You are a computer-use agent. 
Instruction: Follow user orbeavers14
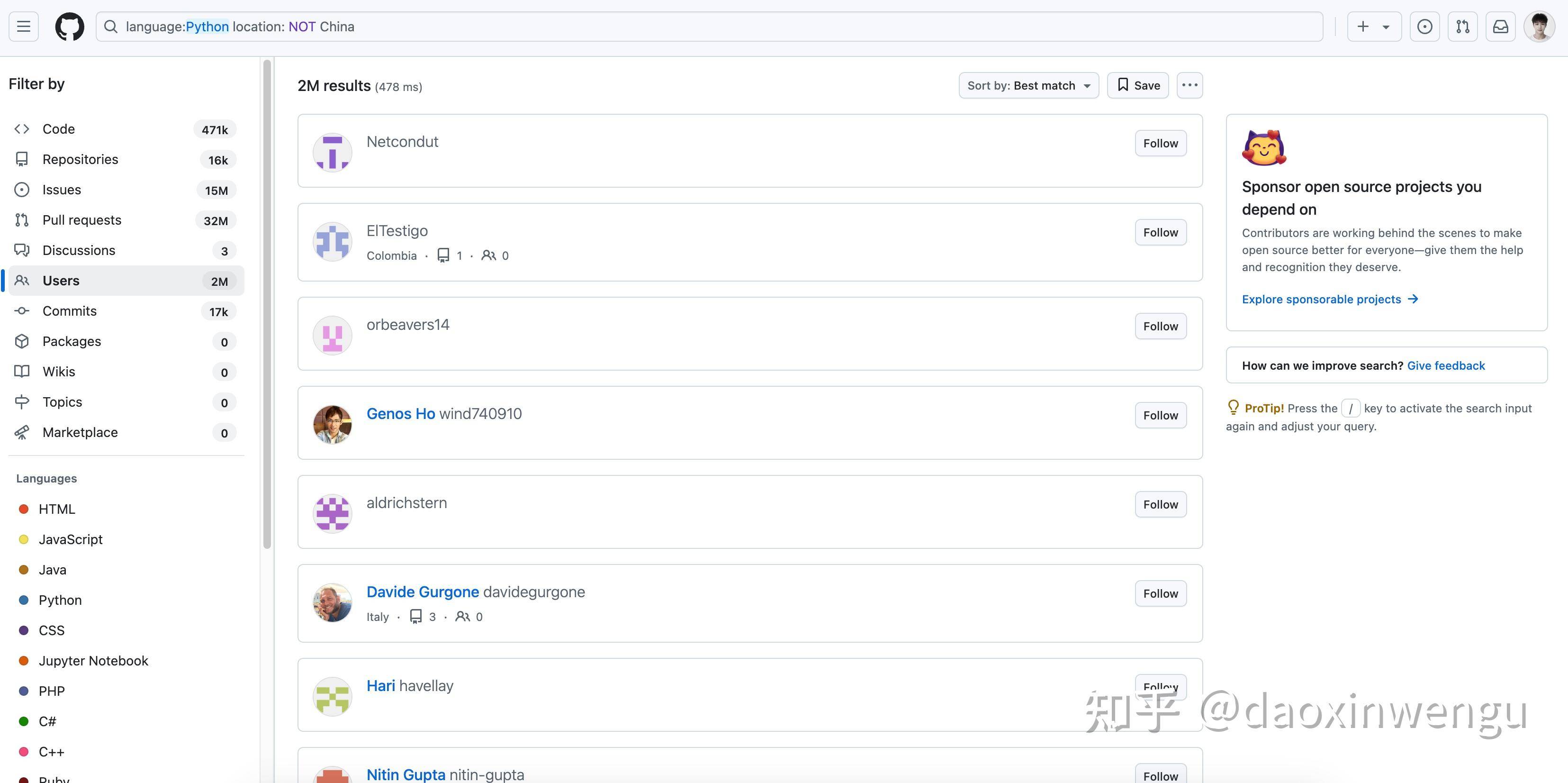[x=1160, y=326]
